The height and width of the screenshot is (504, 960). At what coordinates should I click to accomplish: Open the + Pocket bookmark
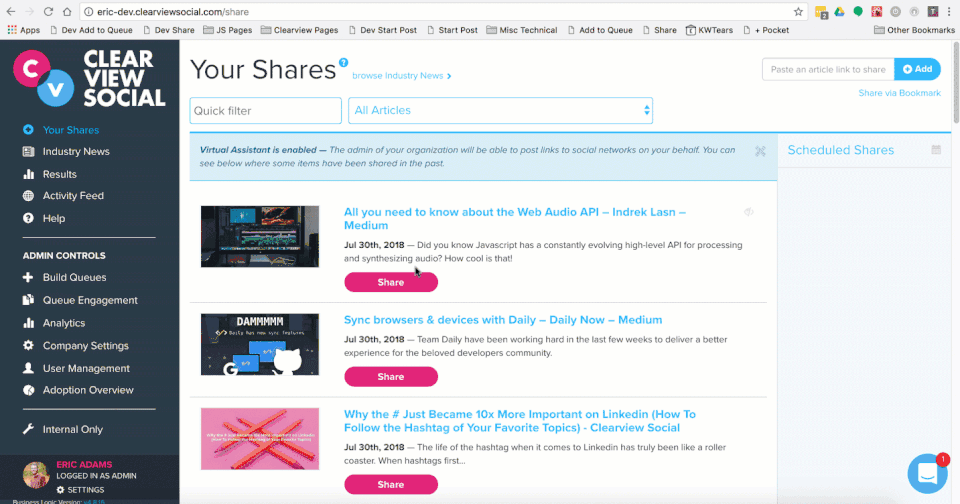coord(765,30)
